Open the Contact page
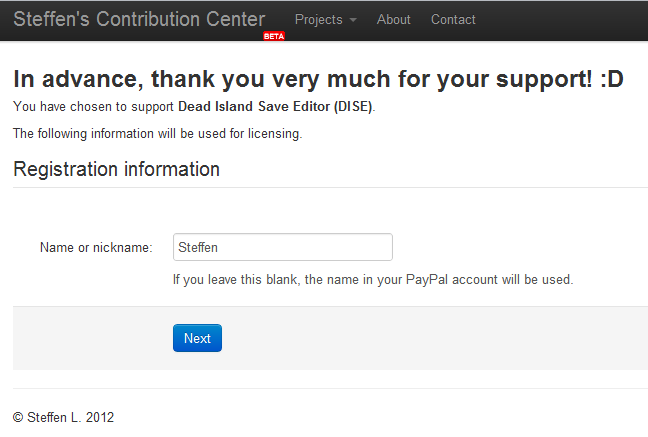This screenshot has width=648, height=437. tap(453, 20)
